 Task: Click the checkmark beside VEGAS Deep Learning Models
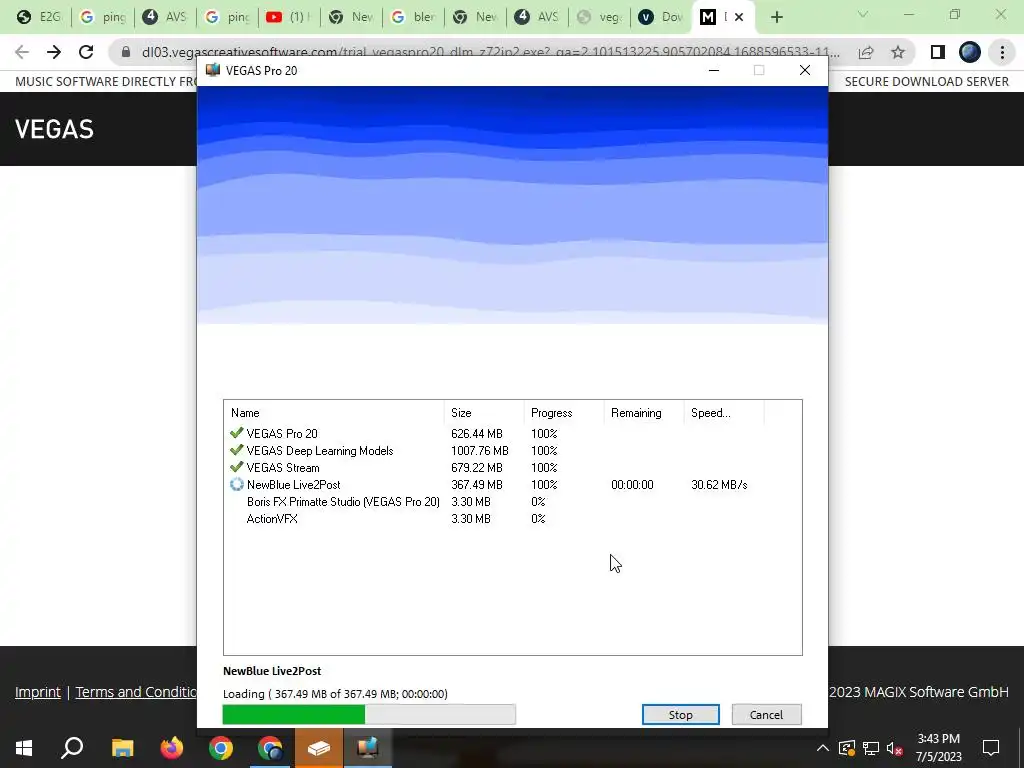(x=236, y=450)
